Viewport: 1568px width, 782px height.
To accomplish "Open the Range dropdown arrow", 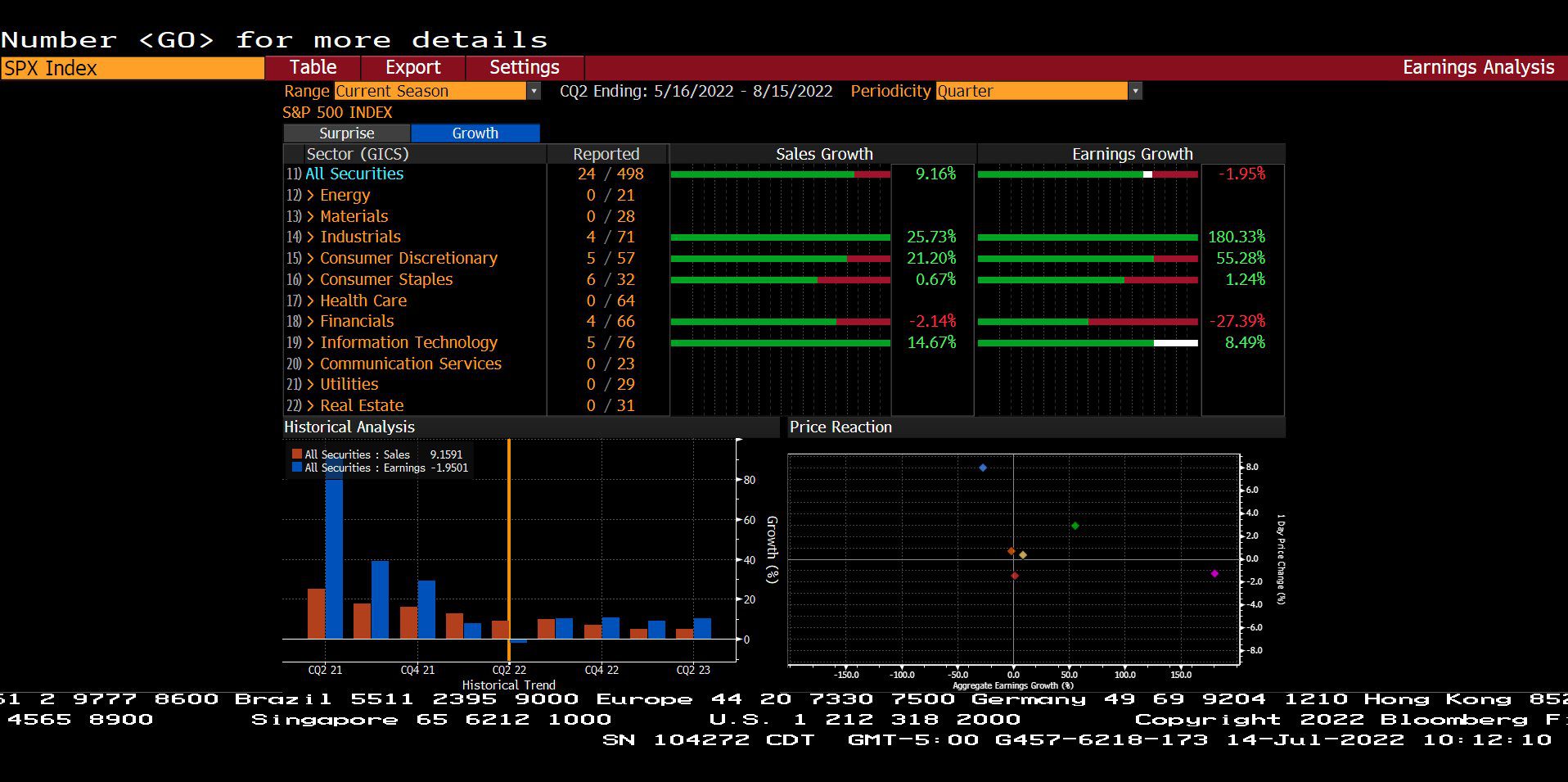I will click(x=534, y=91).
